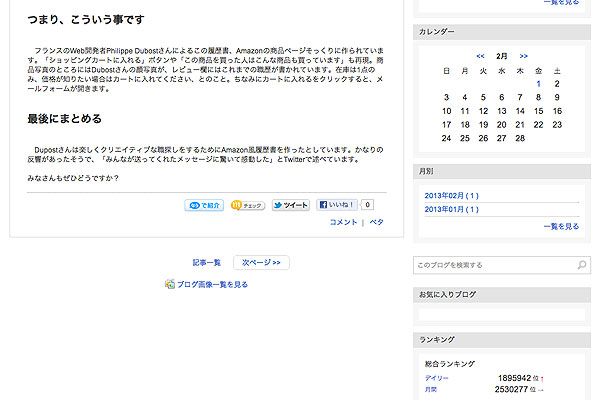Go to previous month in calendar
This screenshot has width=600, height=400.
pyautogui.click(x=481, y=56)
